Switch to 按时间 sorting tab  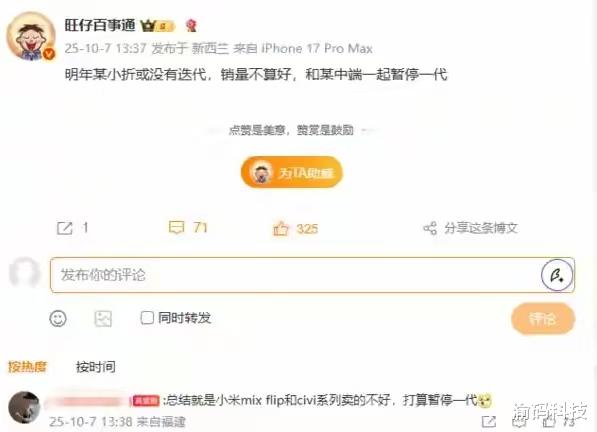tap(96, 367)
